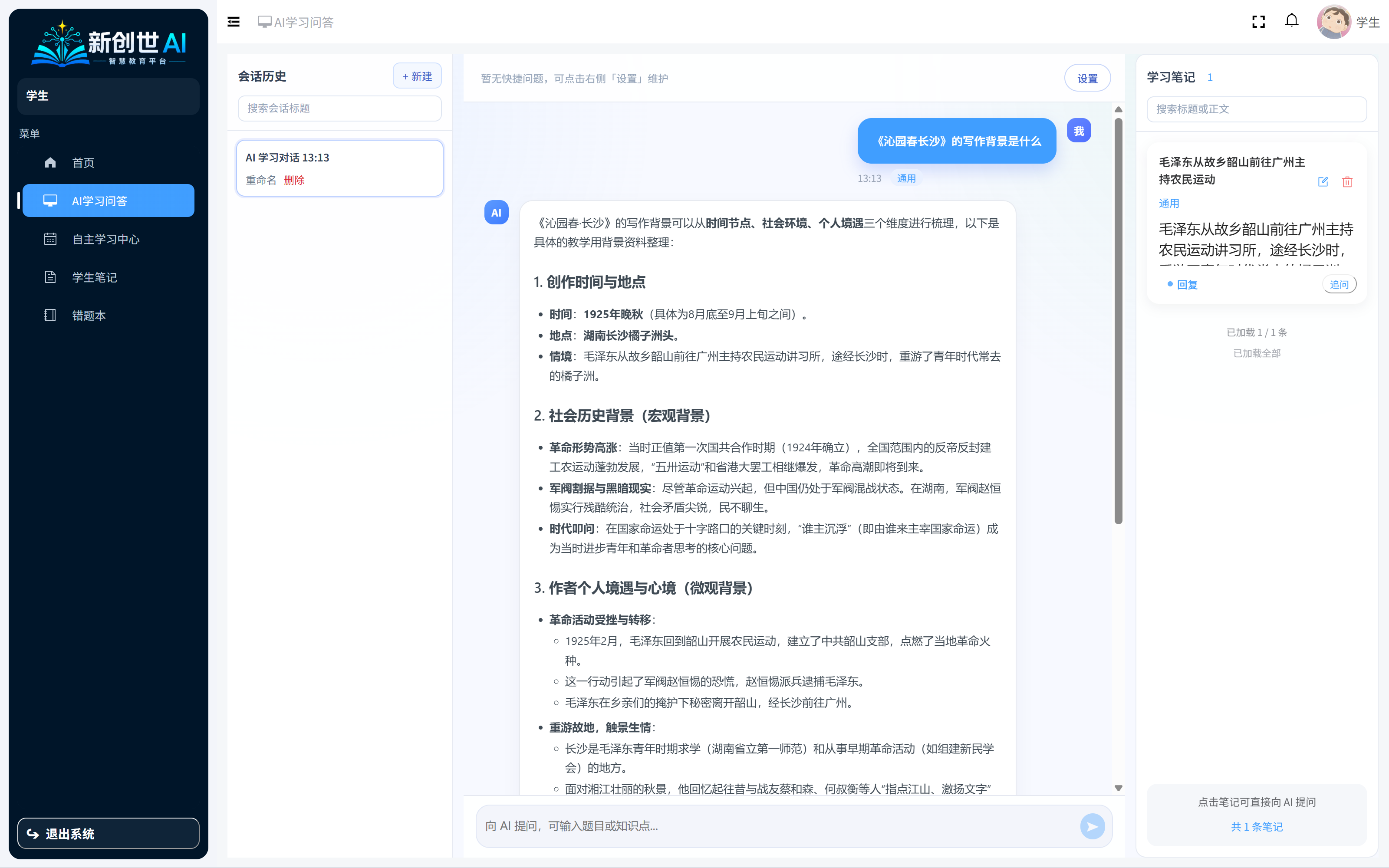Click the 通用 tag on the note card

point(1168,203)
